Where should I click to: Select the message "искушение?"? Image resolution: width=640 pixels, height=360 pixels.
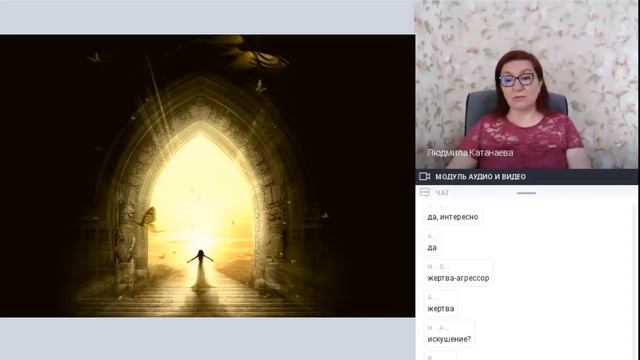449,339
